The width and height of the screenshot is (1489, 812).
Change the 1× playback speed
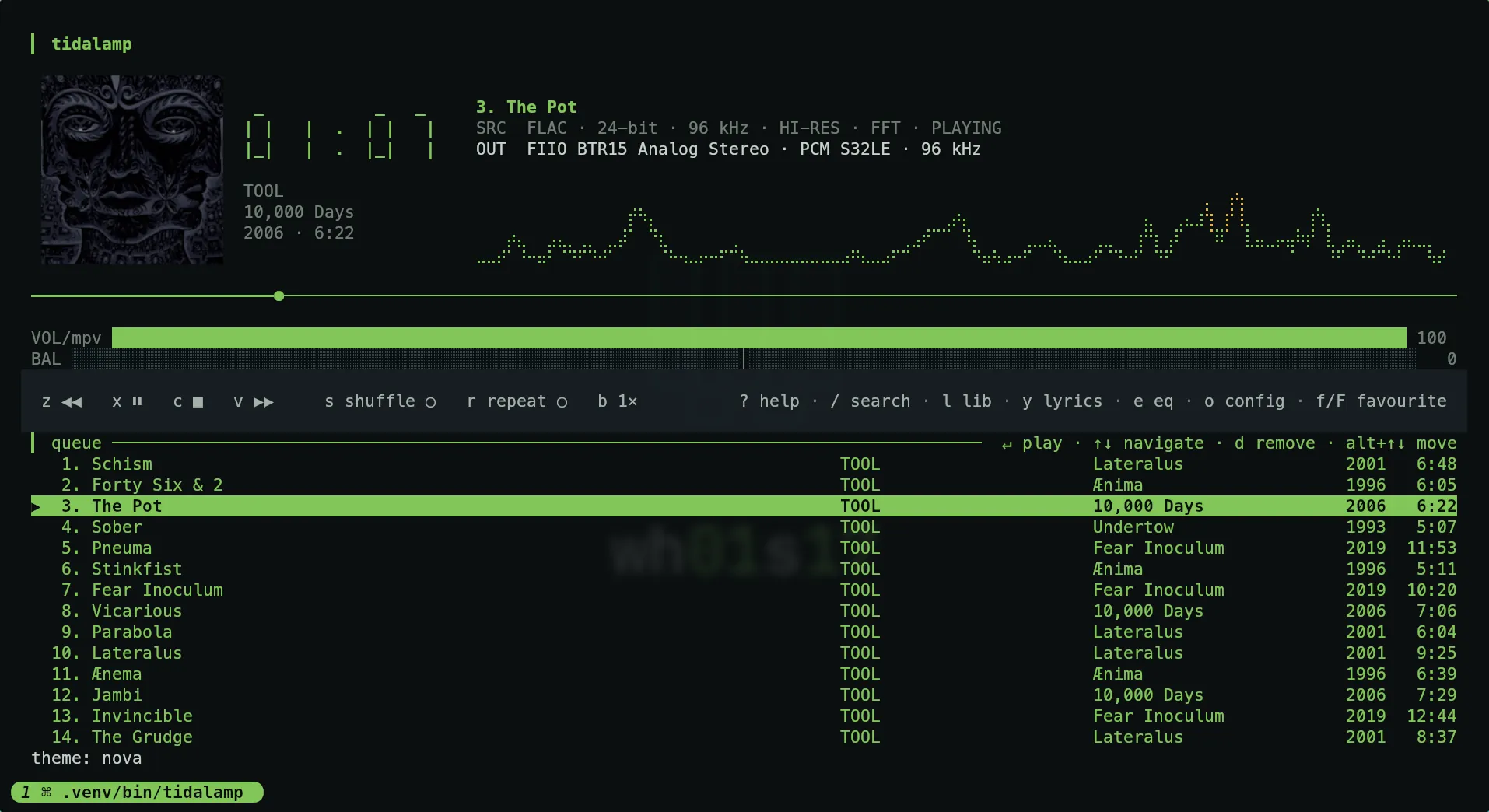[618, 401]
